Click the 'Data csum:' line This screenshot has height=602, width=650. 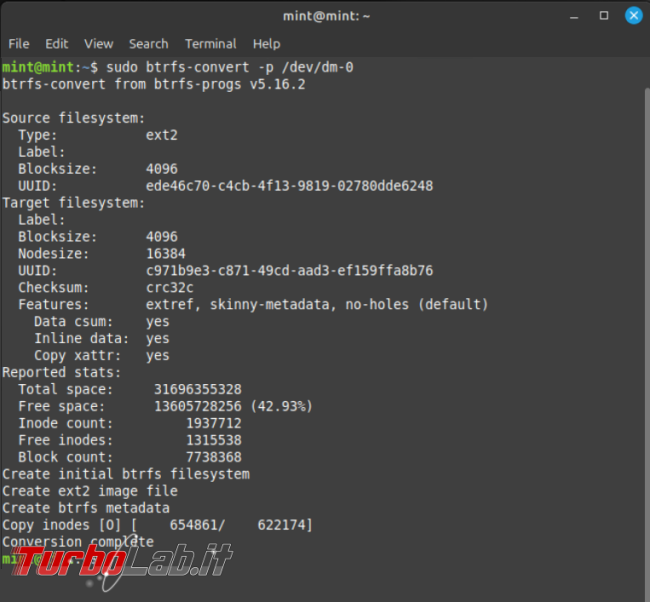point(102,322)
